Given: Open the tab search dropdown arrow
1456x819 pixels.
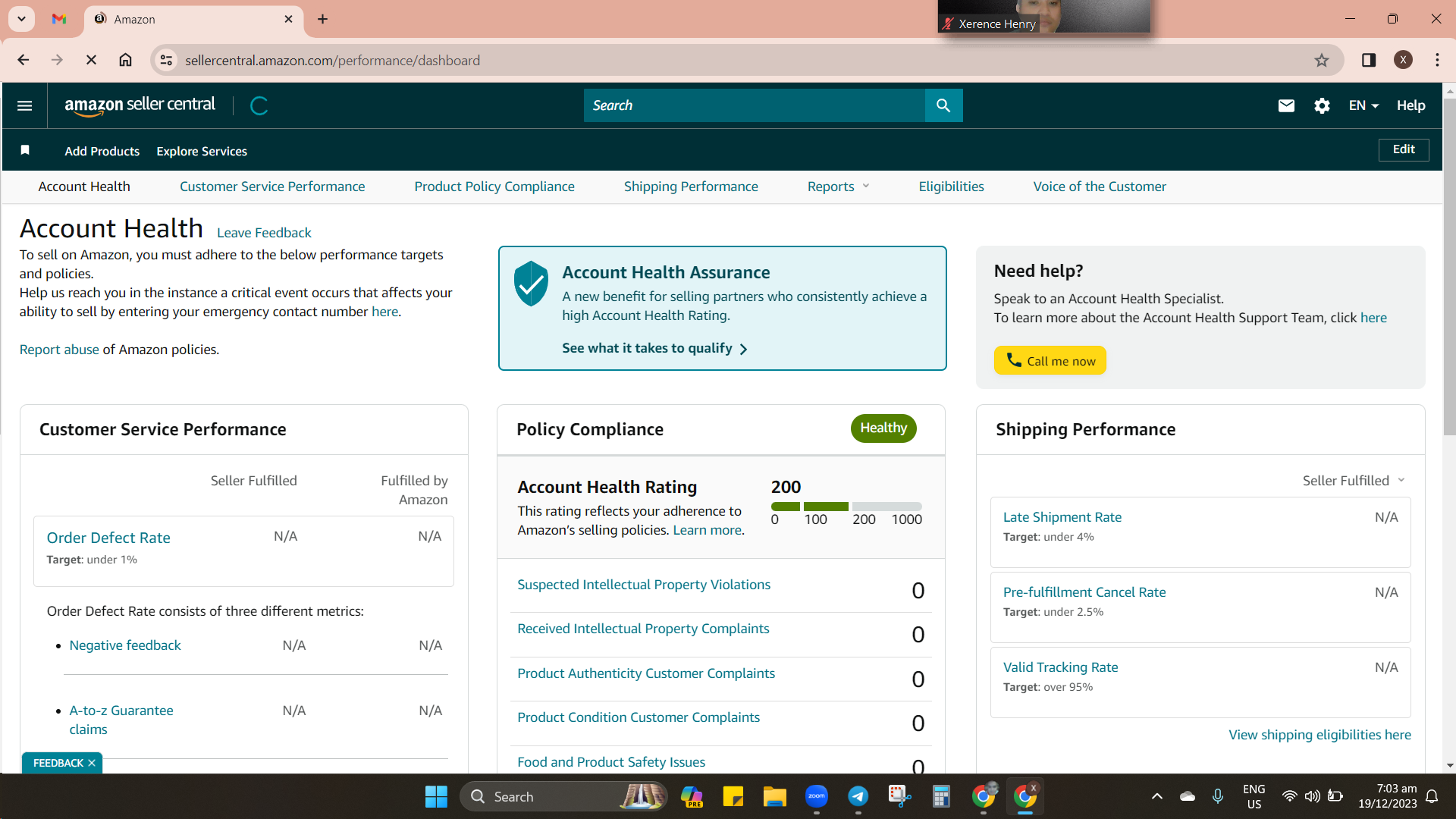Looking at the screenshot, I should coord(21,19).
